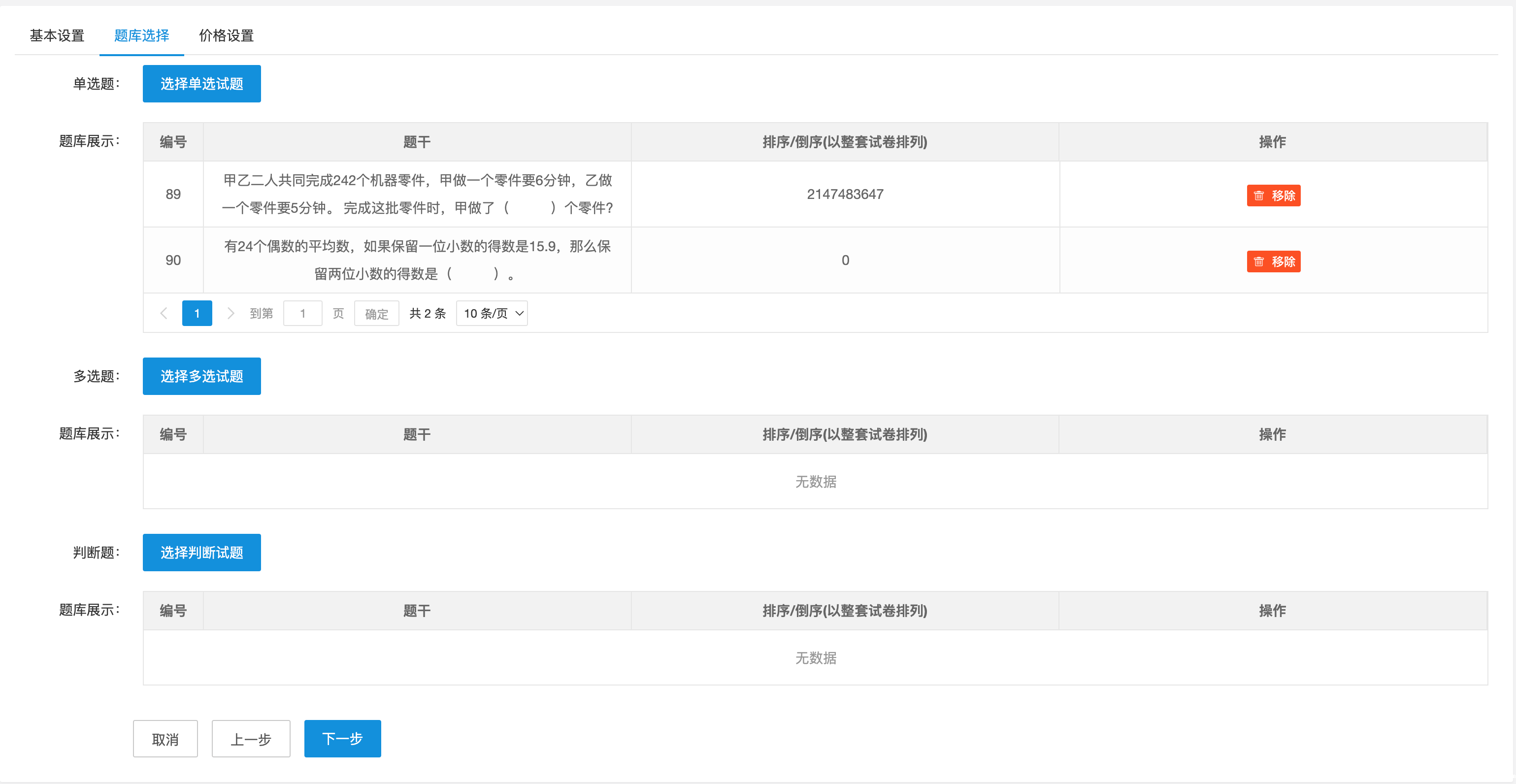This screenshot has height=784, width=1516.
Task: Click the 取消 button
Action: click(x=165, y=739)
